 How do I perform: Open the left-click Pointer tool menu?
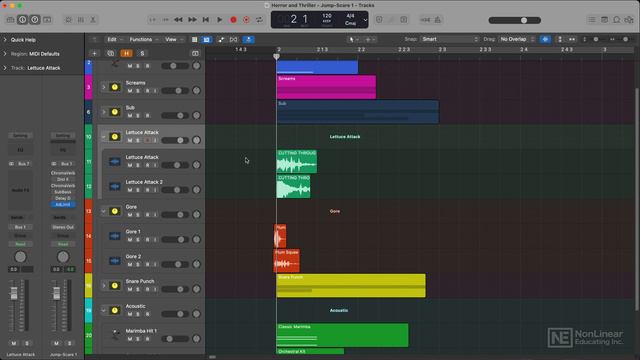(353, 40)
